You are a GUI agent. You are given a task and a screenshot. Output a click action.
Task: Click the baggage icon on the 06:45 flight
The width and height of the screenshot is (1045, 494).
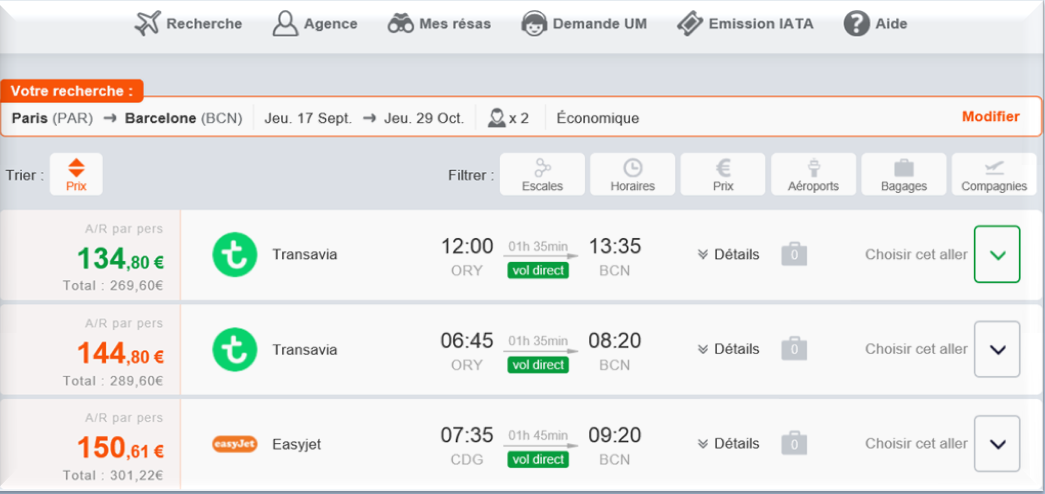tap(794, 349)
